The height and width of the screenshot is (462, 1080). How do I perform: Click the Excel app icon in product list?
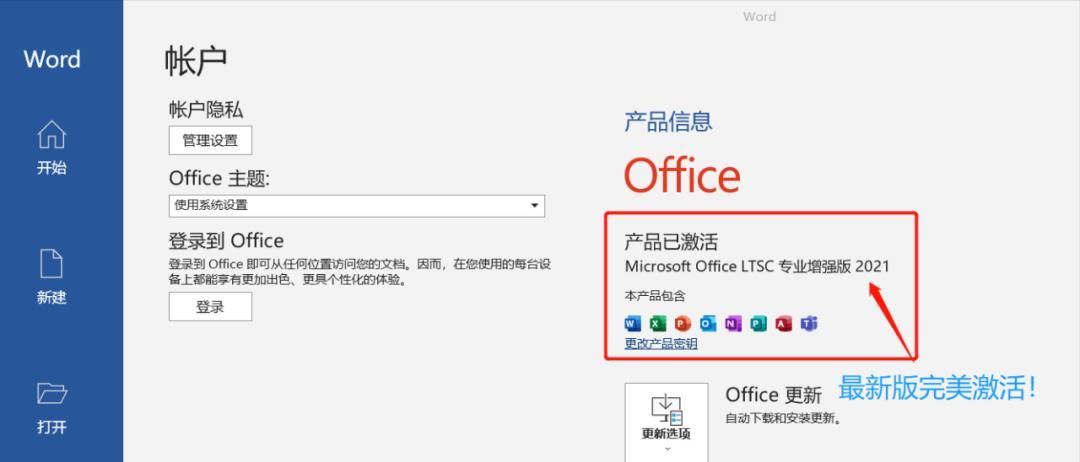658,323
